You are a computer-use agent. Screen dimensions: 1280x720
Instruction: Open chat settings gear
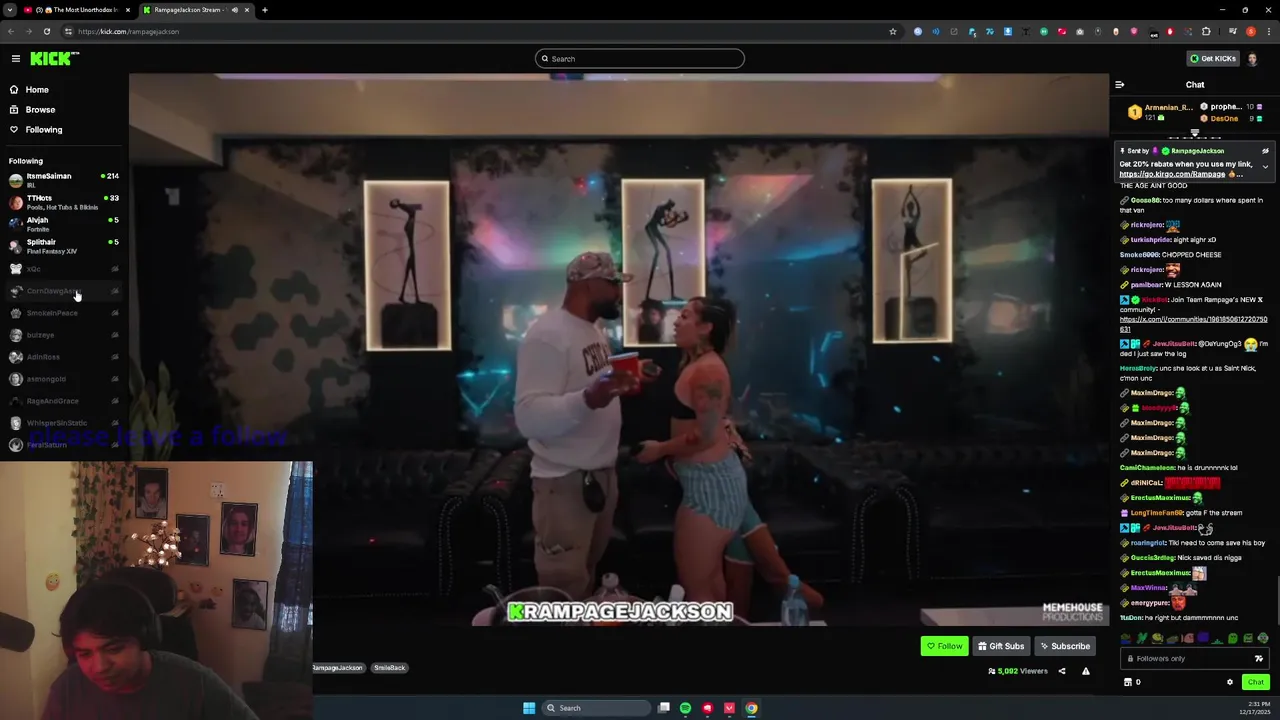[1230, 682]
